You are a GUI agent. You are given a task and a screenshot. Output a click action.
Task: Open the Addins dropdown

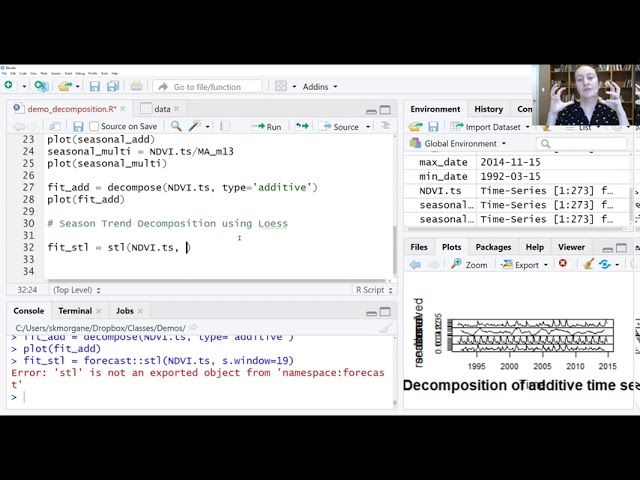click(320, 87)
